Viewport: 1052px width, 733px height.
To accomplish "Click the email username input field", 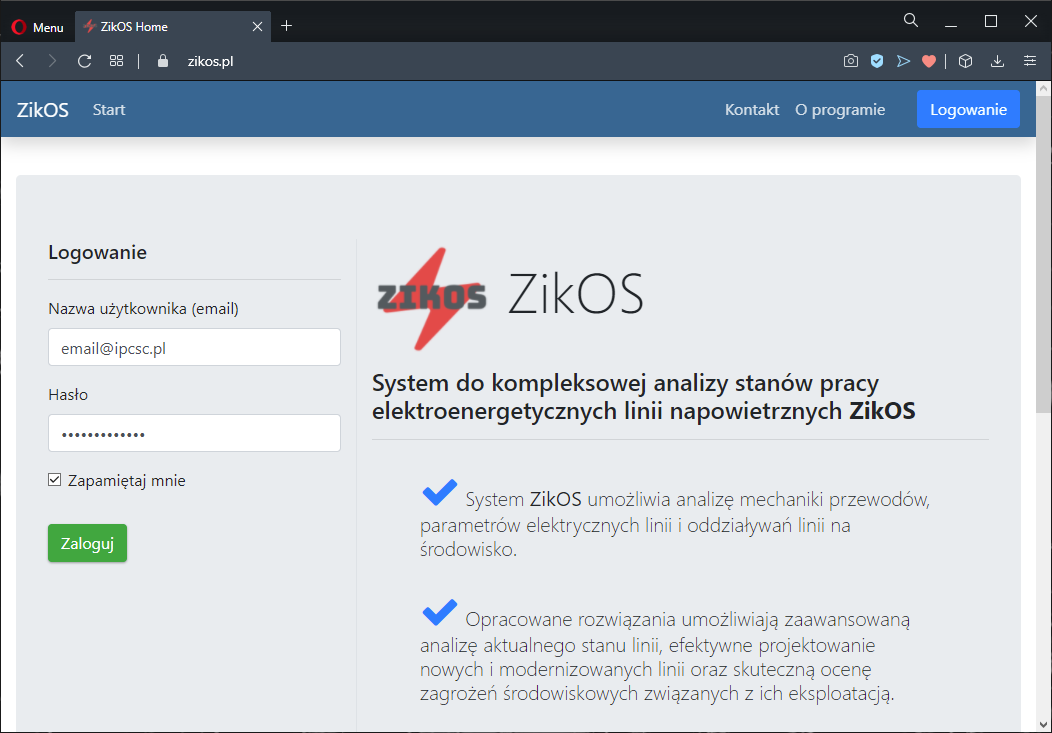I will pyautogui.click(x=194, y=348).
